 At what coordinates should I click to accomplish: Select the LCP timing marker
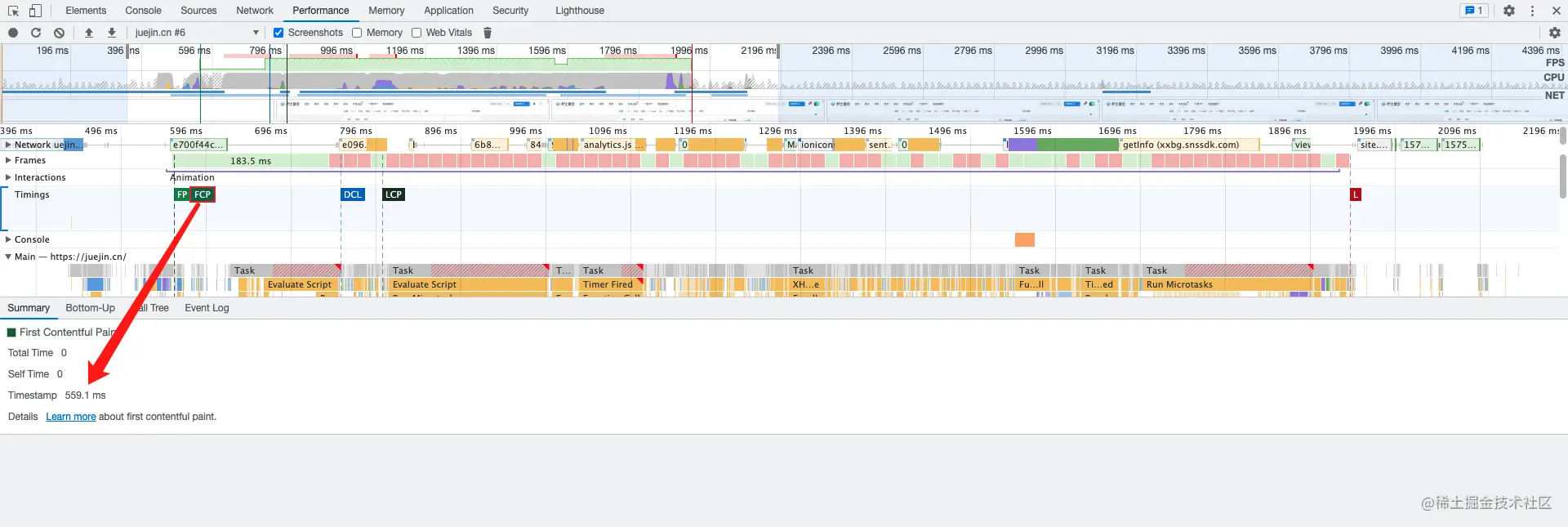tap(394, 194)
